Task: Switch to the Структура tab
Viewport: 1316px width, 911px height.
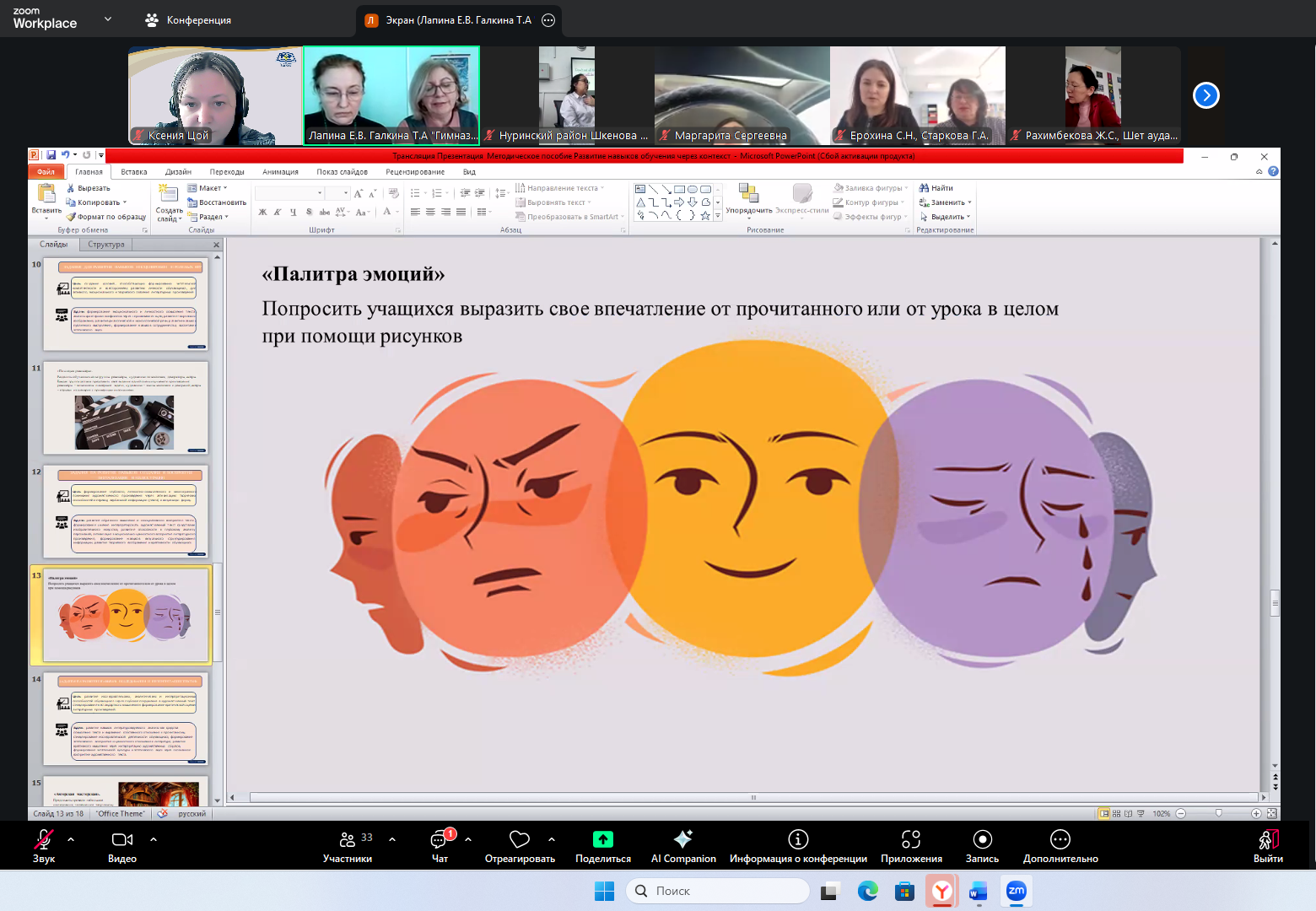Action: tap(106, 245)
